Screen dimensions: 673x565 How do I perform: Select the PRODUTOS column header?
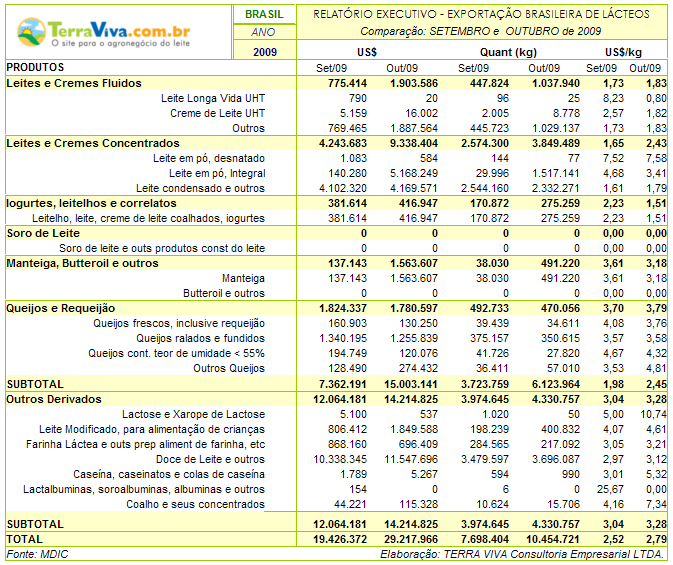(36, 67)
